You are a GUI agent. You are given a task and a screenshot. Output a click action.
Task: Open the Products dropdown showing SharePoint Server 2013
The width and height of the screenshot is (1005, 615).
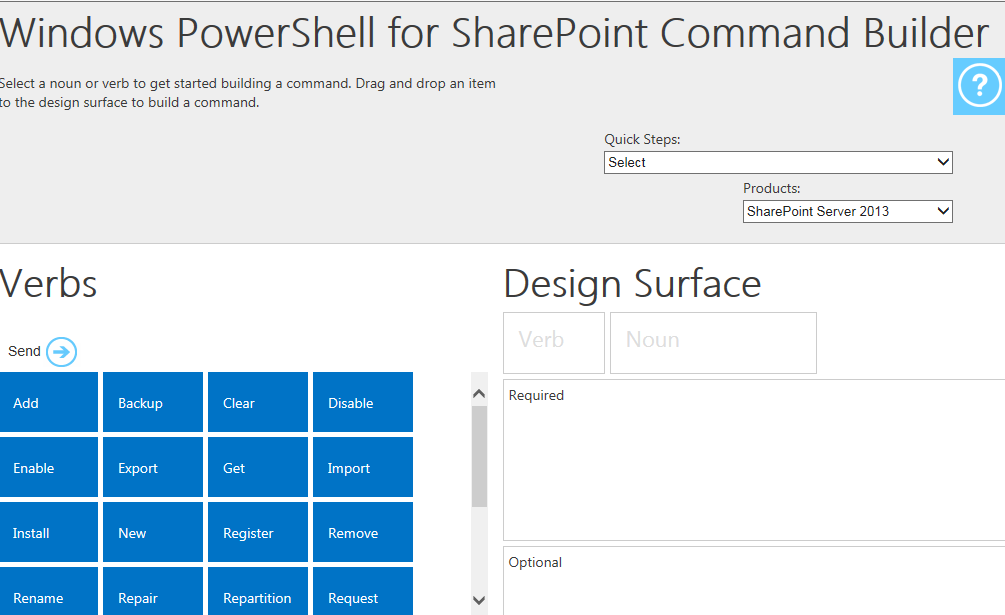[x=847, y=211]
